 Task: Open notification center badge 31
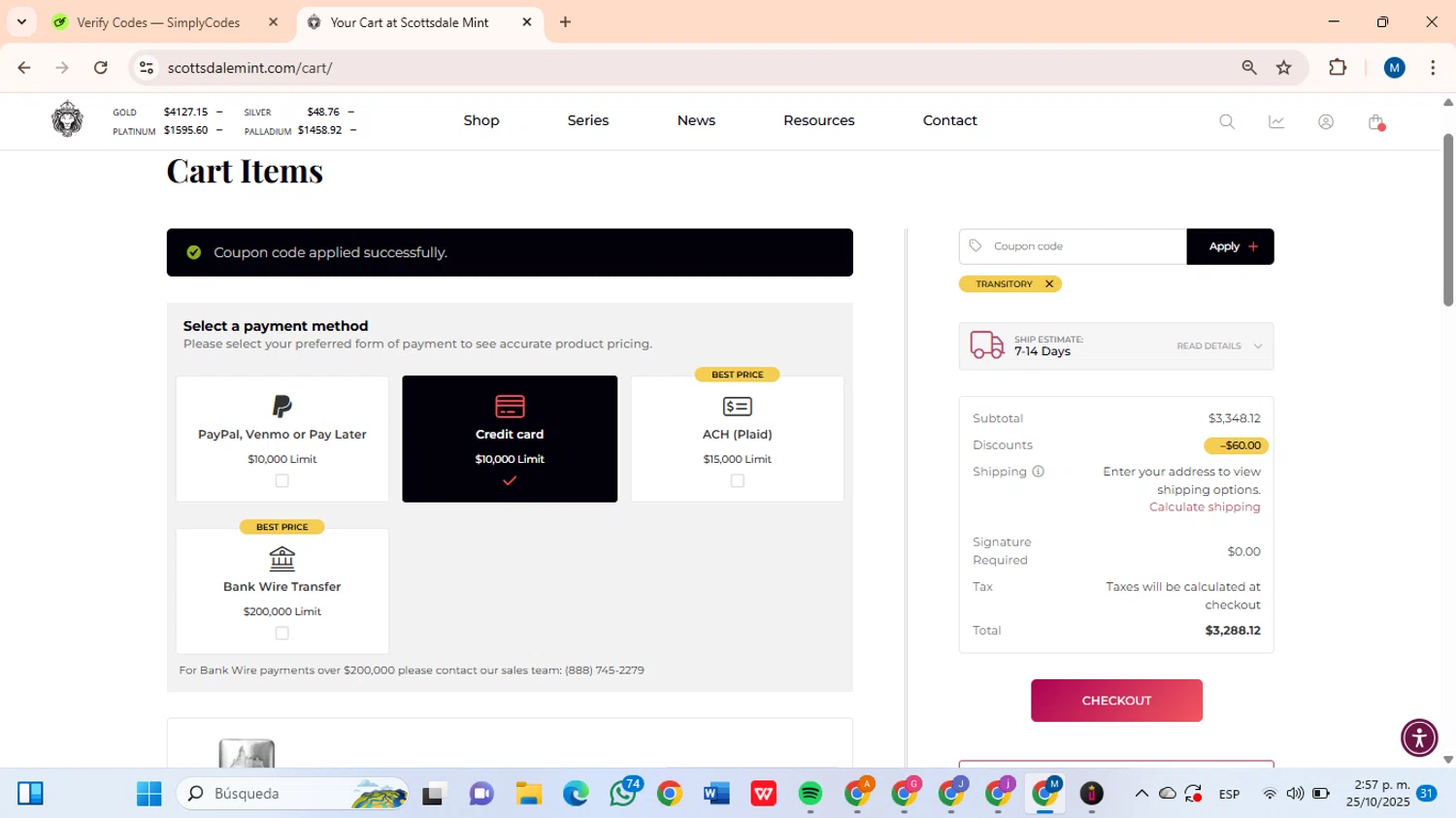(1427, 794)
